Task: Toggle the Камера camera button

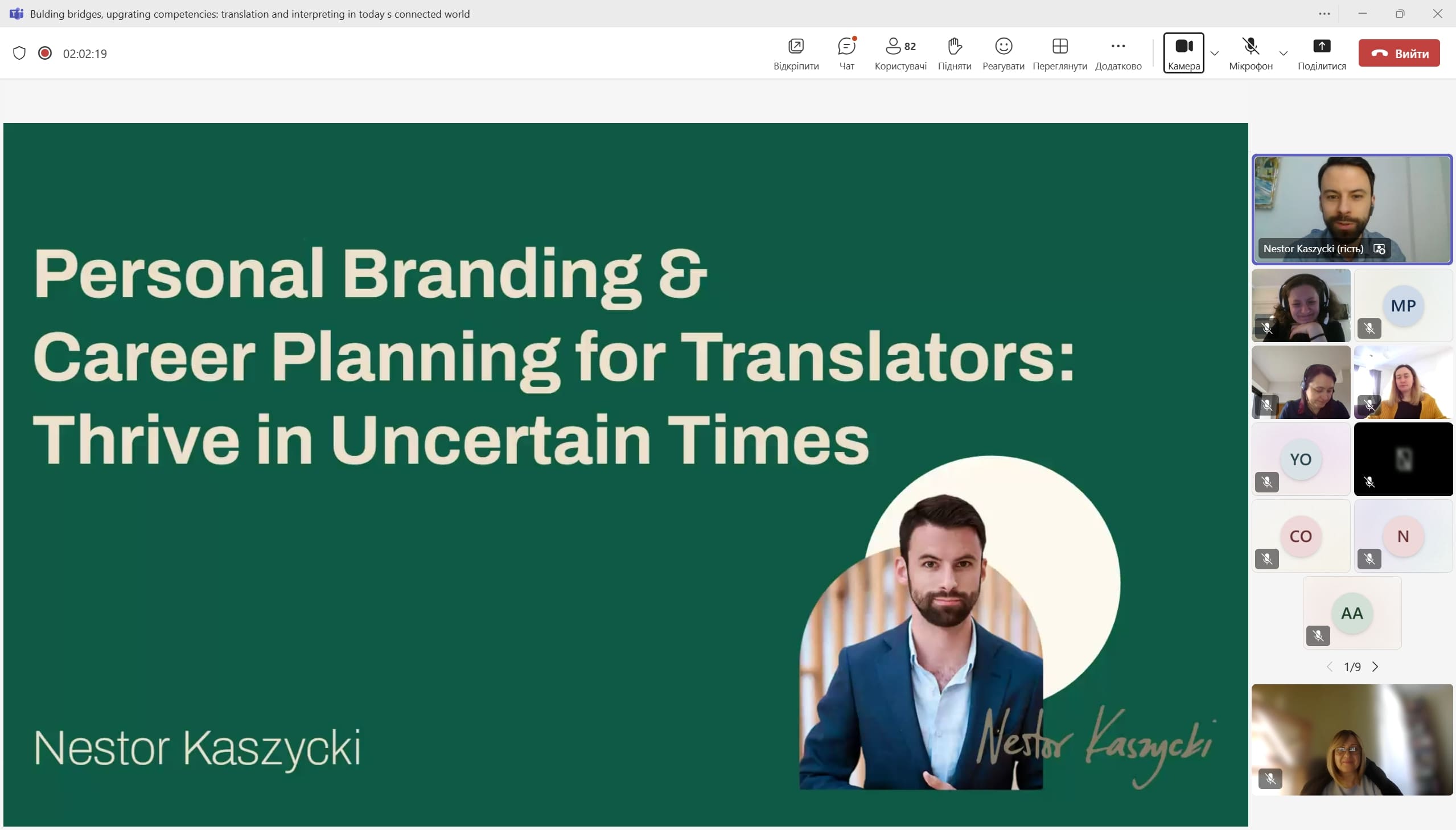Action: tap(1183, 53)
